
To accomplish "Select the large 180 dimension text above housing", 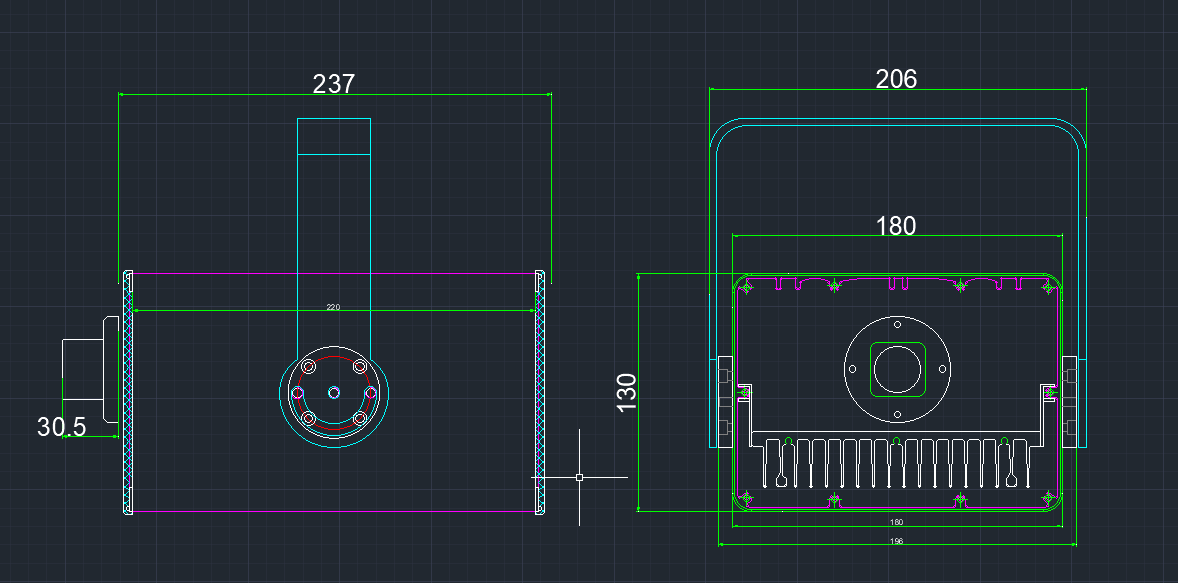I will [896, 226].
